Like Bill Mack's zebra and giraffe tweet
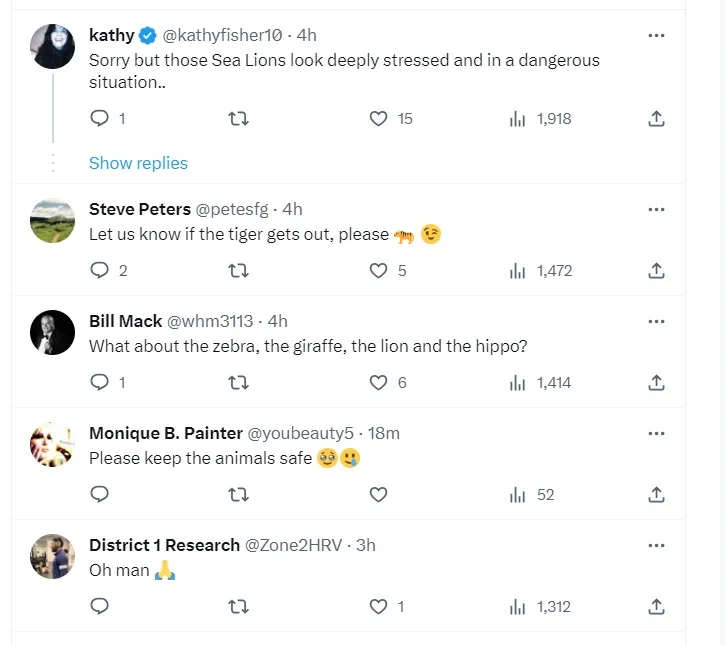 click(379, 382)
